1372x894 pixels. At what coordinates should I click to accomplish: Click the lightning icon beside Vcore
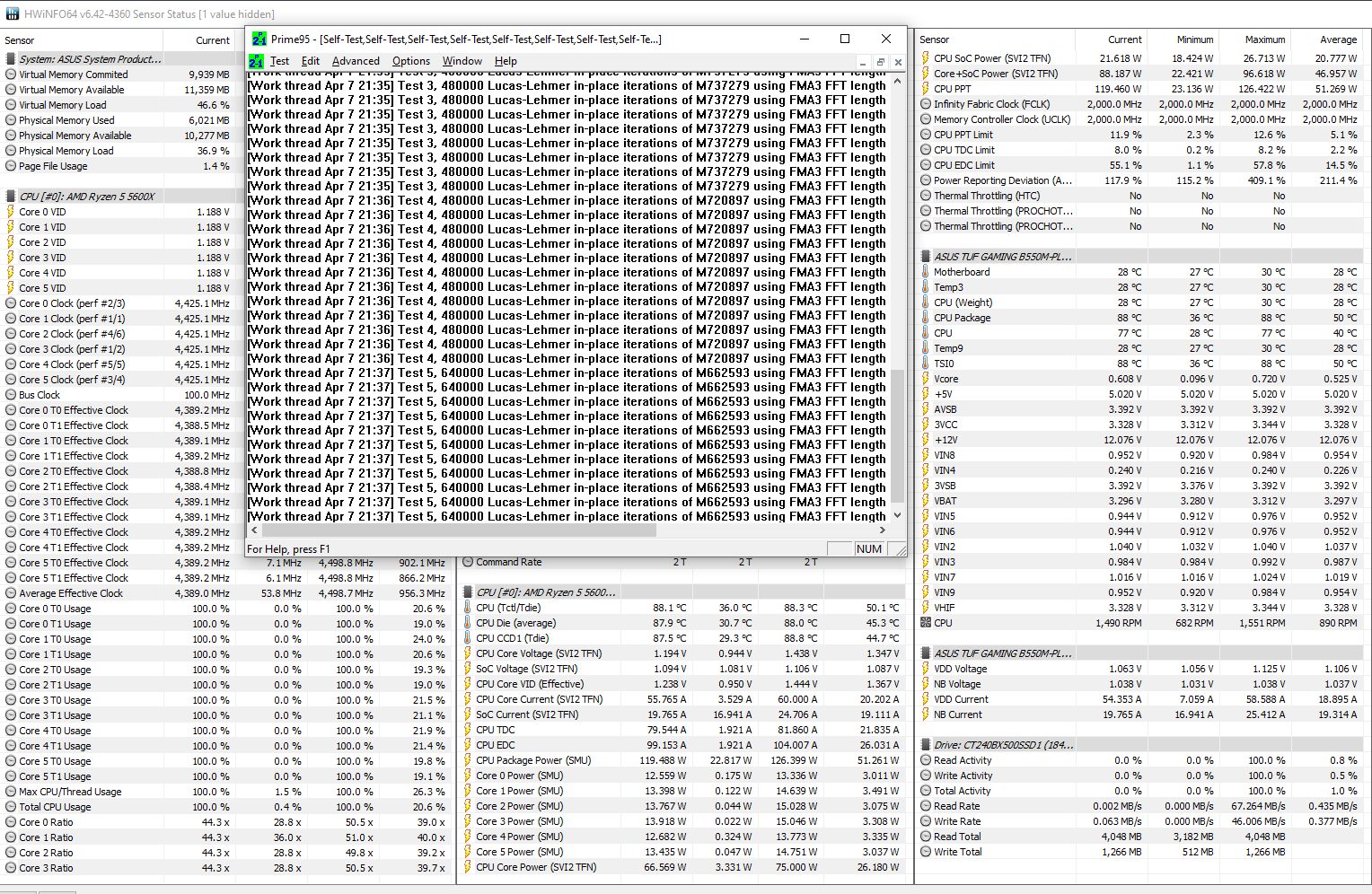tap(925, 379)
